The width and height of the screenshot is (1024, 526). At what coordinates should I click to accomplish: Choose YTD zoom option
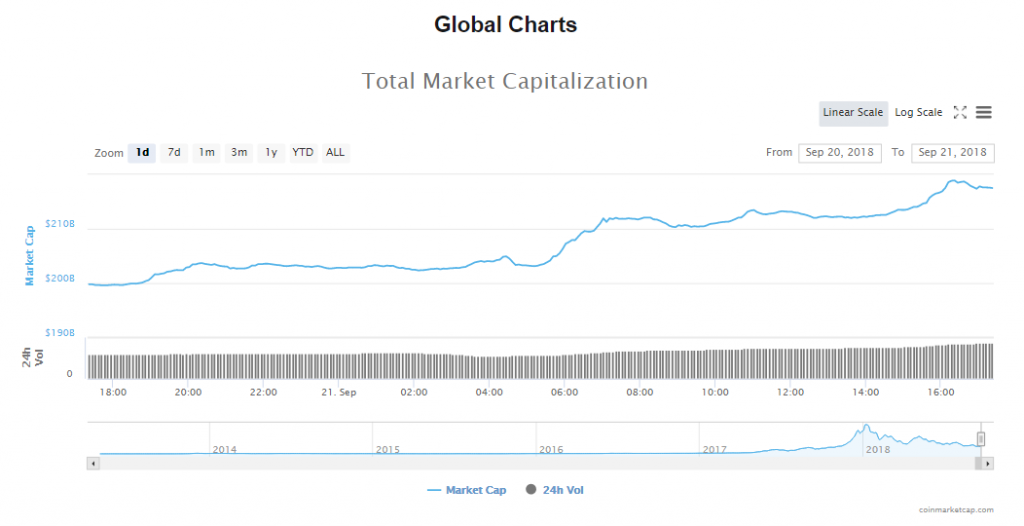click(302, 153)
